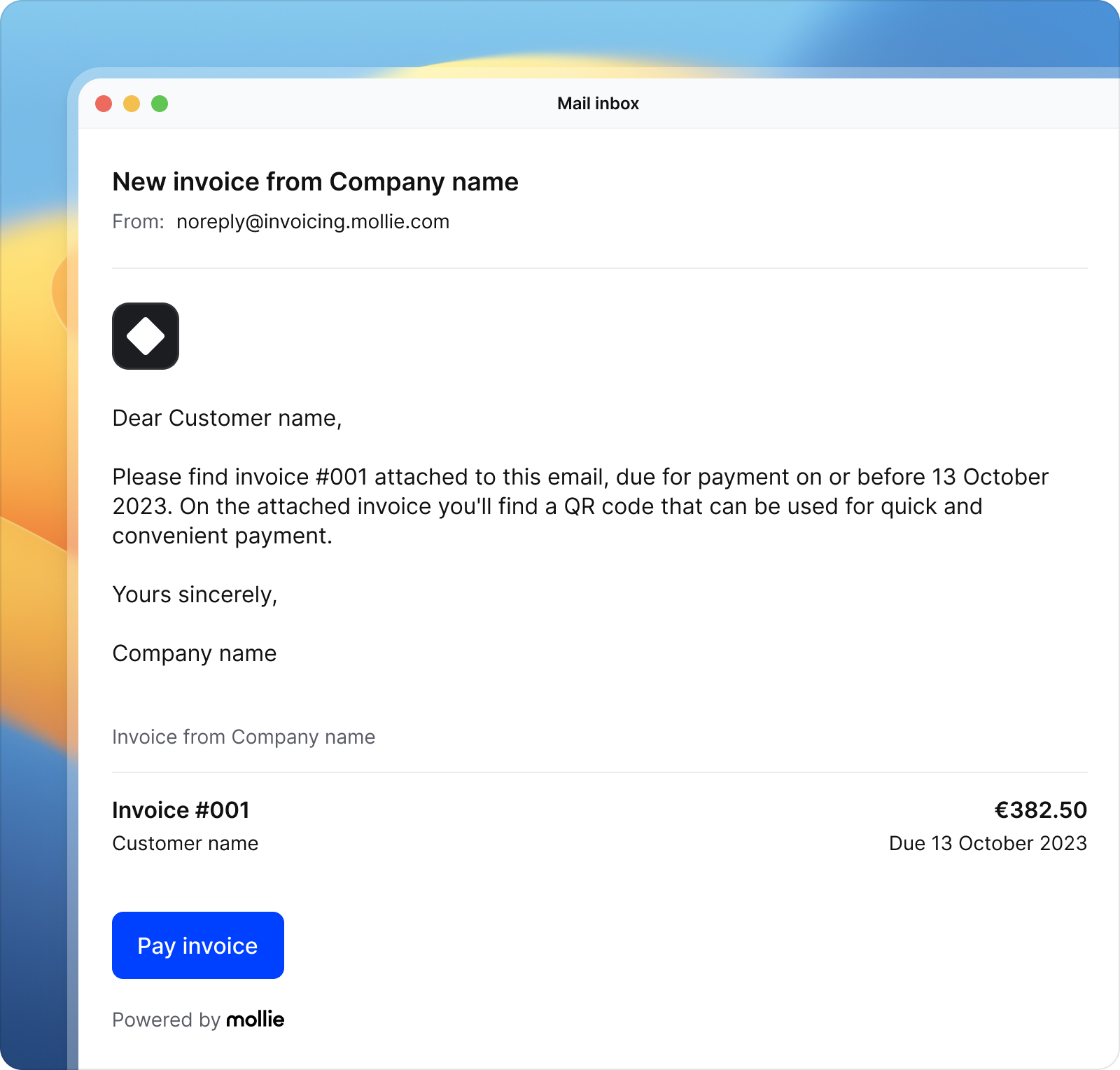Click the 'From:' label
This screenshot has height=1070, width=1120.
pyautogui.click(x=138, y=222)
